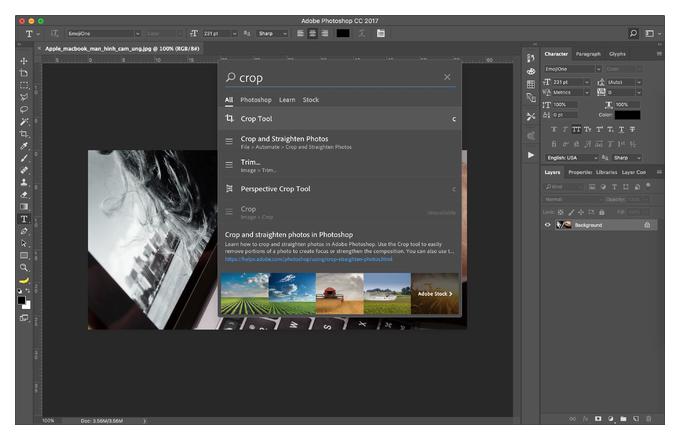Screen dimensions: 680x440
Task: Switch to the Glyphs tab
Action: (x=617, y=54)
